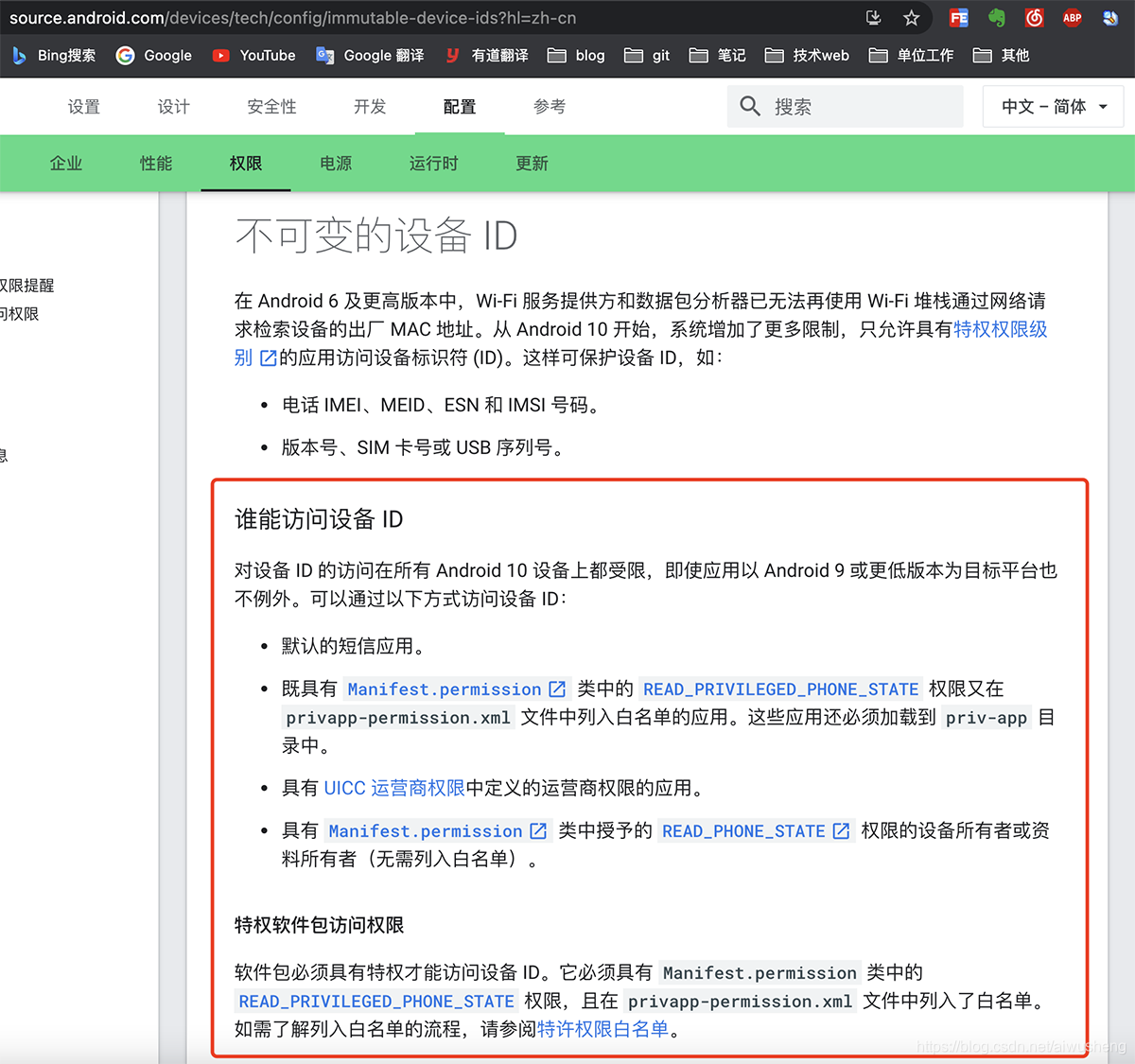Click inside the 搜索 search field
The width and height of the screenshot is (1135, 1064).
845,106
